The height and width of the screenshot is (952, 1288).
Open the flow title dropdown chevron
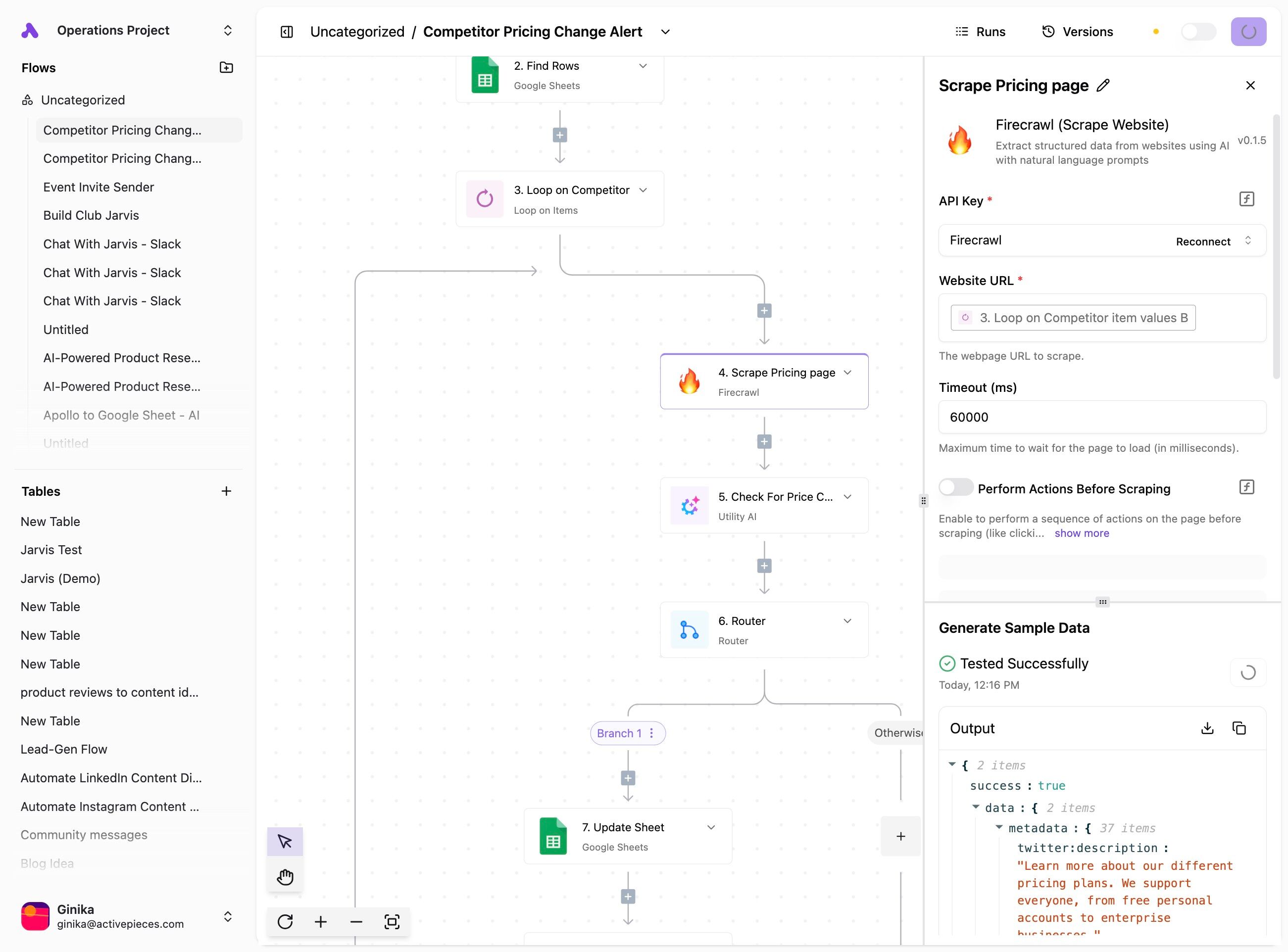pyautogui.click(x=665, y=32)
